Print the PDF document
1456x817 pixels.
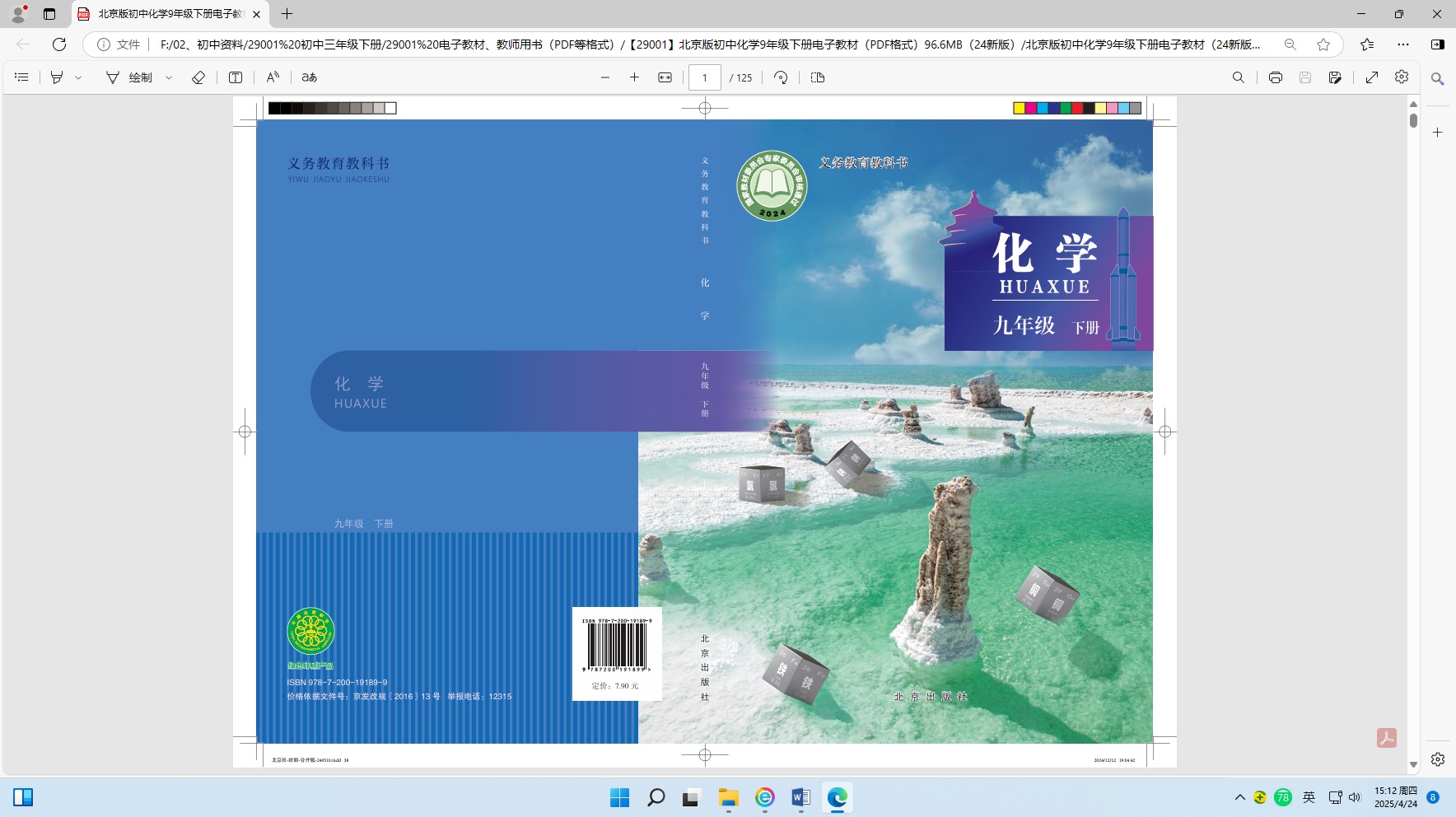[1275, 77]
